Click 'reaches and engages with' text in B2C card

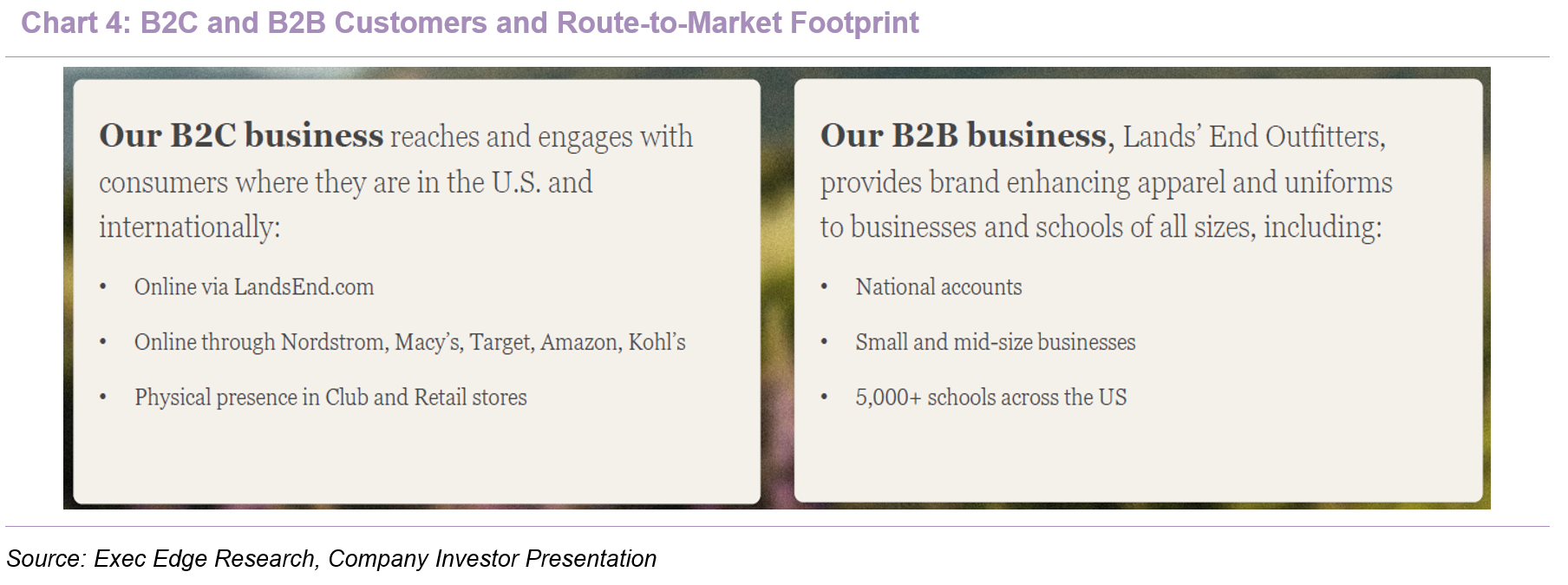(542, 137)
